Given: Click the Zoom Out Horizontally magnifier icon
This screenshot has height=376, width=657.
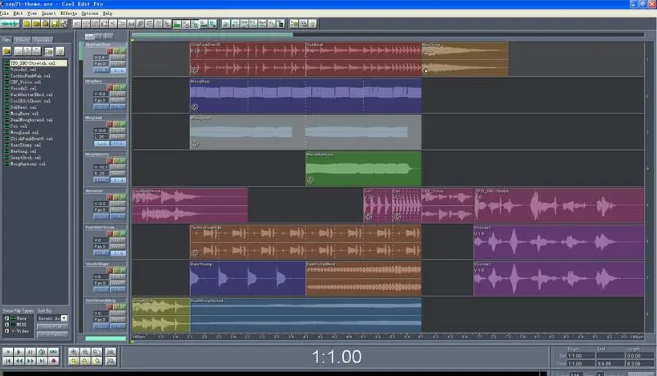Looking at the screenshot, I should 85,352.
